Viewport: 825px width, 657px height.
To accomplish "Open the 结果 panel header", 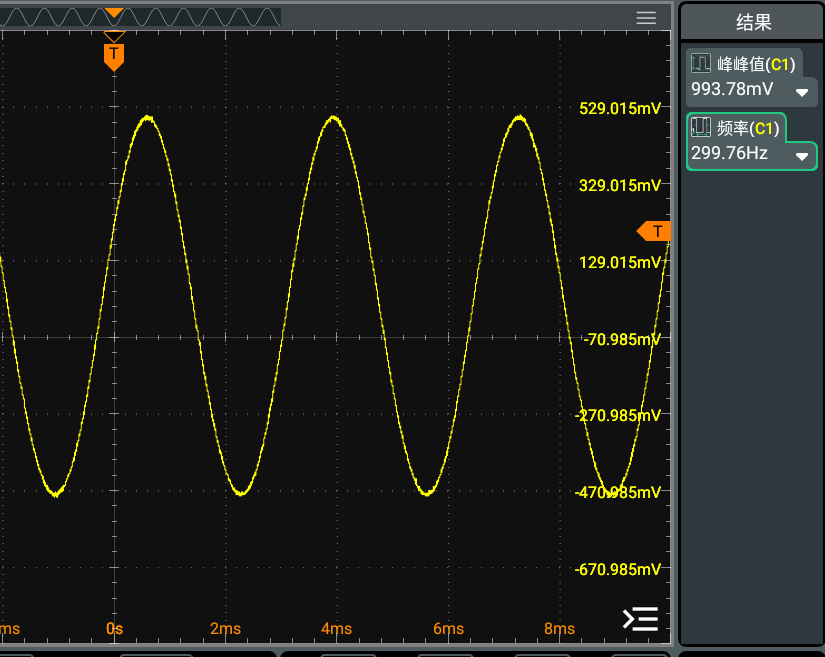I will coord(753,24).
